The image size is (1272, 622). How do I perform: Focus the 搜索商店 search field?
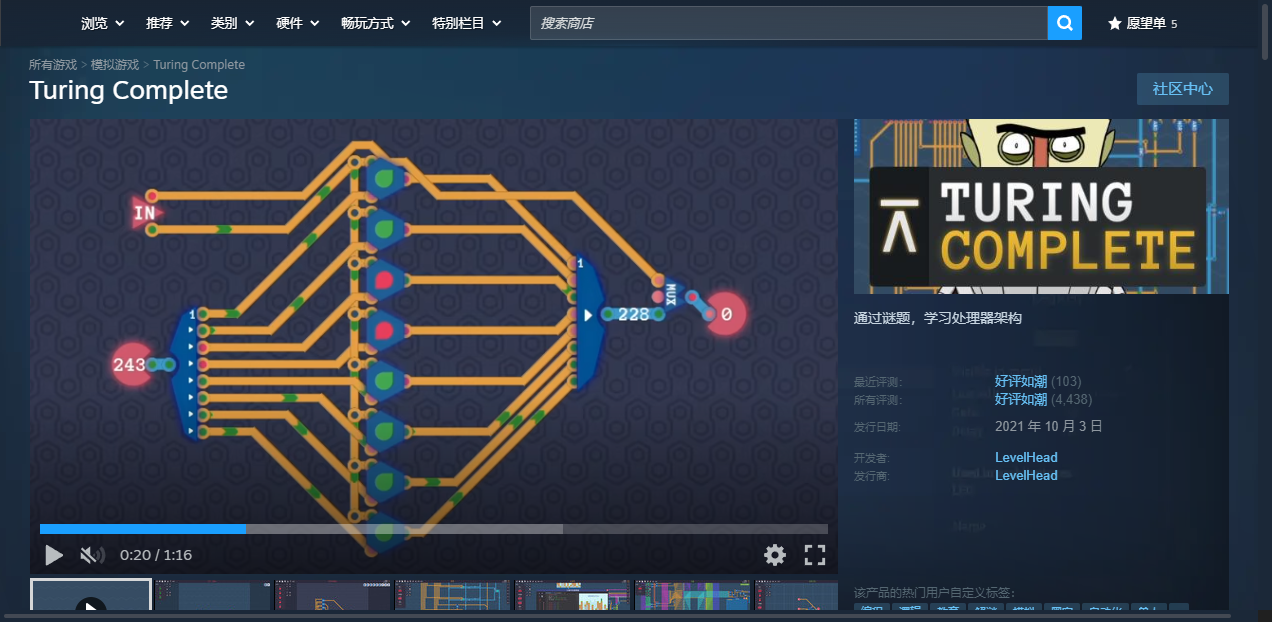pos(788,23)
